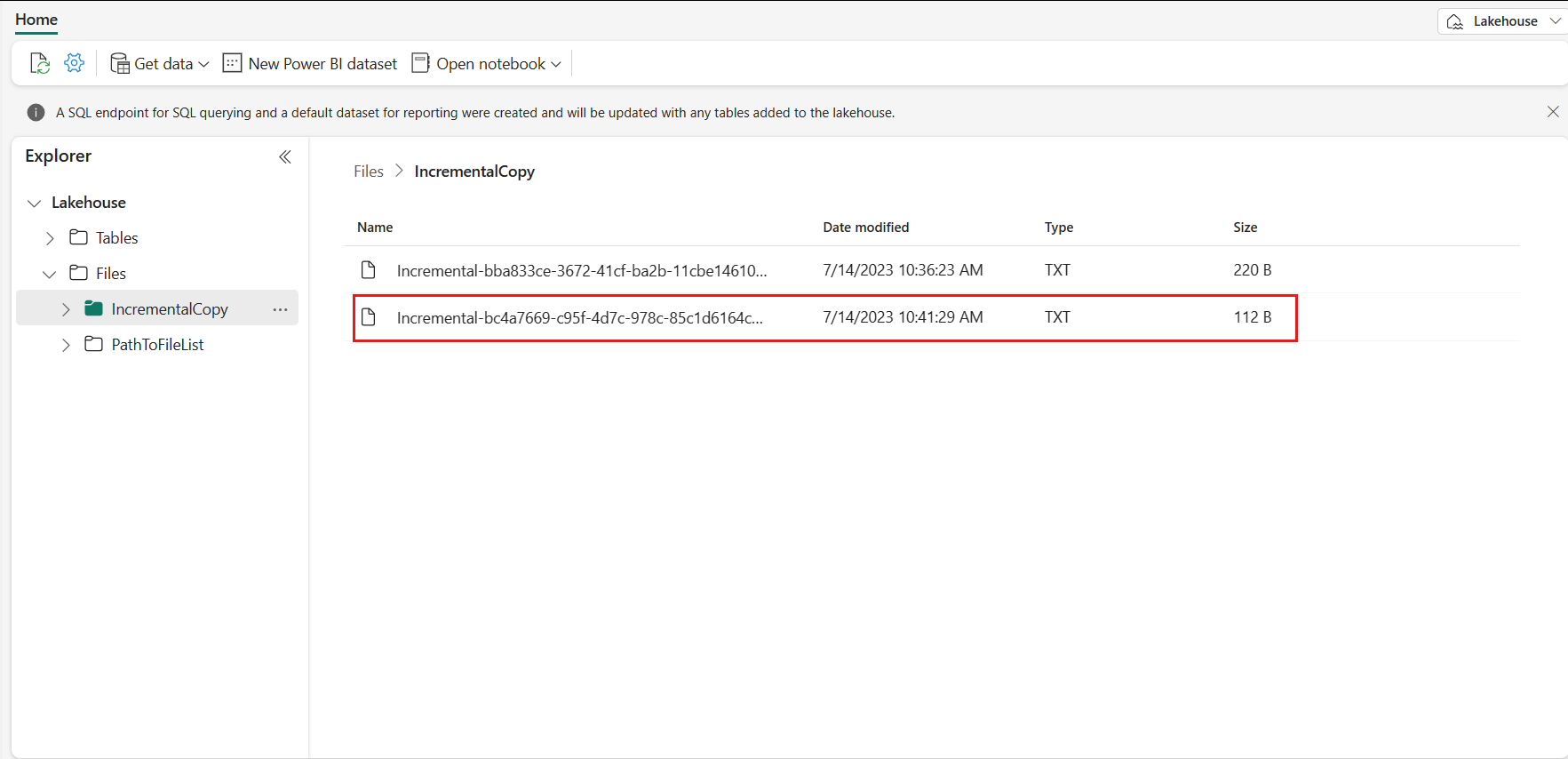Click the refresh page icon in toolbar
Screen dimensions: 1568x759
[x=40, y=63]
